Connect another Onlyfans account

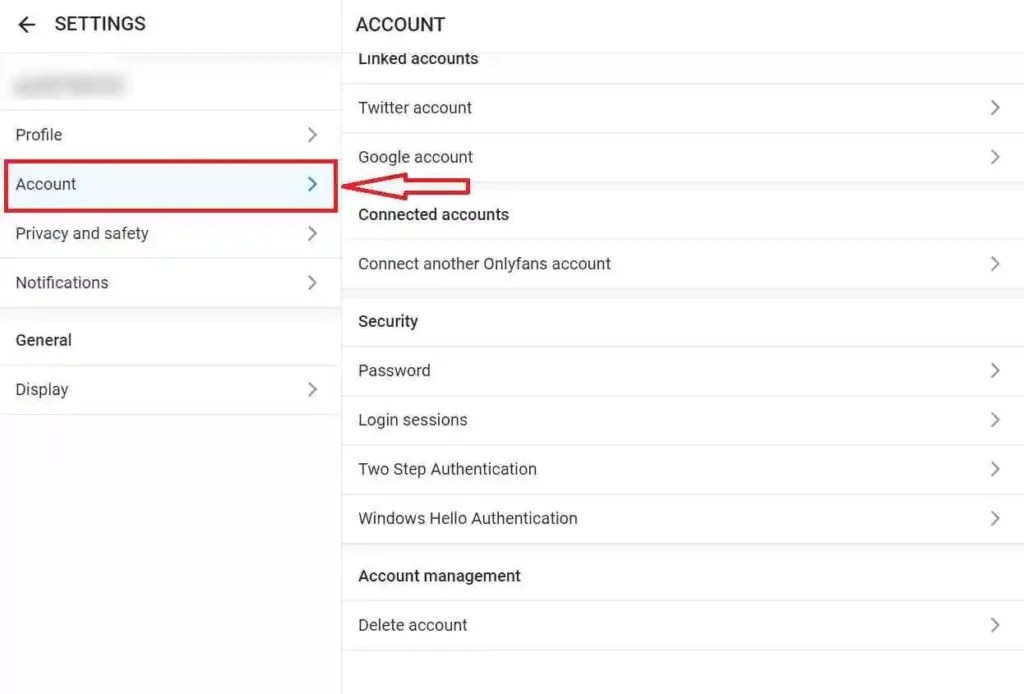click(x=682, y=264)
